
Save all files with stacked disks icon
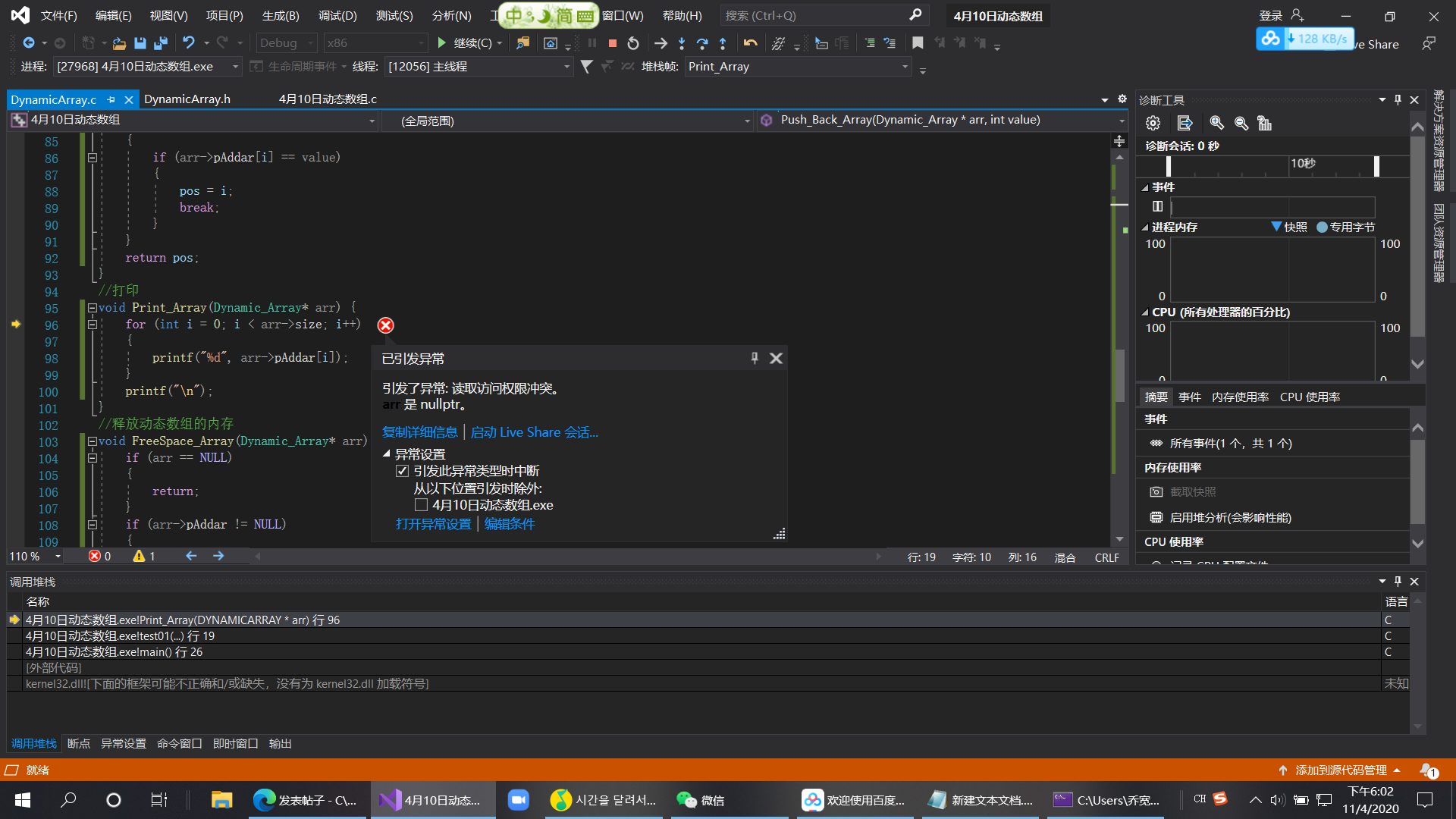pos(160,43)
